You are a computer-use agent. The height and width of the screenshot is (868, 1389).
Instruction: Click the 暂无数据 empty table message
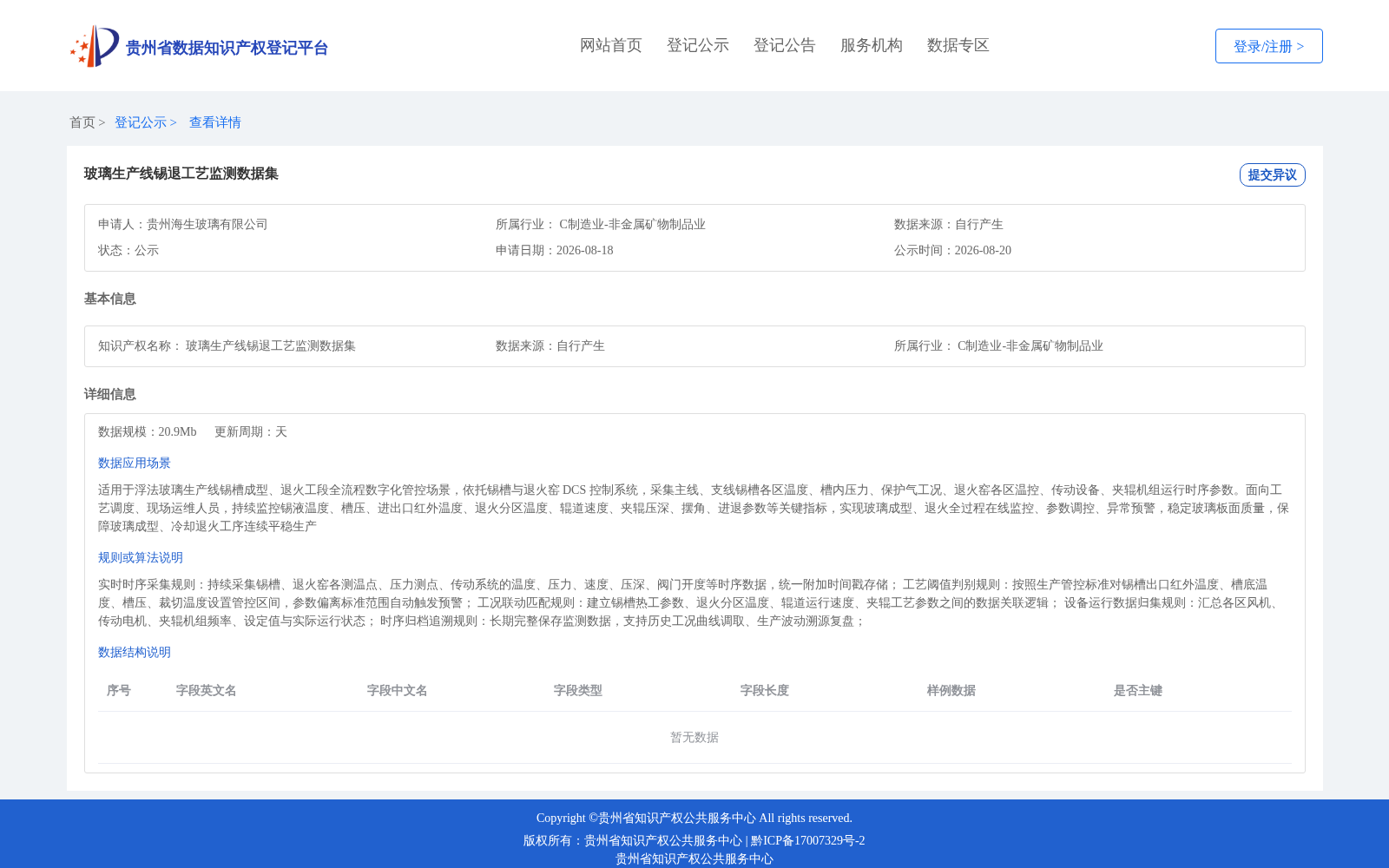click(694, 737)
